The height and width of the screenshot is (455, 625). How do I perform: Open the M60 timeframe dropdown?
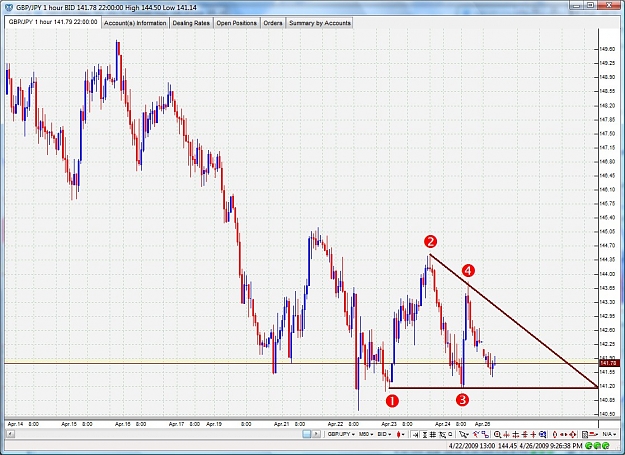click(x=366, y=434)
